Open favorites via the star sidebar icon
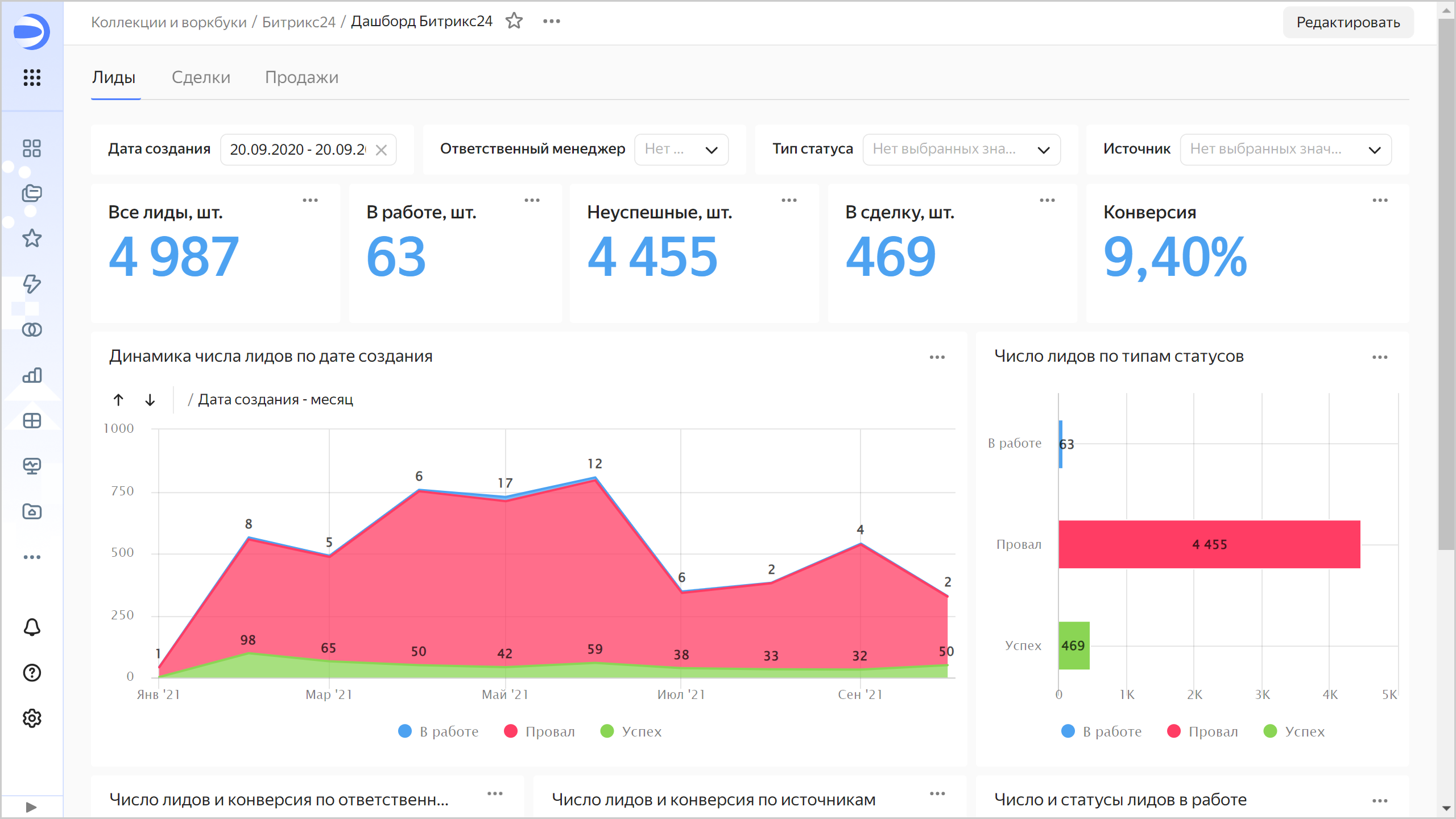The width and height of the screenshot is (1456, 819). (31, 238)
